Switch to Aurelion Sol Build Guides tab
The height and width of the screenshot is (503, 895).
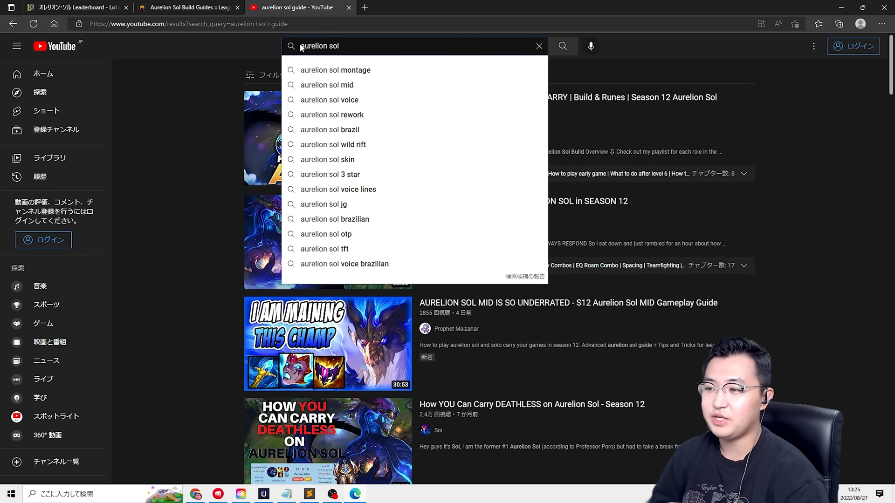pyautogui.click(x=189, y=7)
